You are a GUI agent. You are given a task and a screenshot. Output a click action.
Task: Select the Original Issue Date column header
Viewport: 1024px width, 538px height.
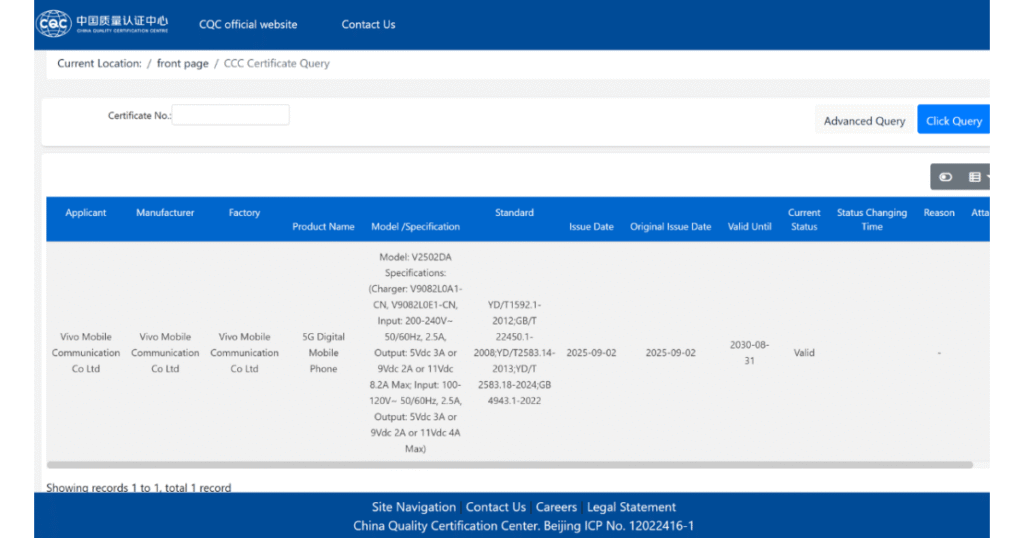tap(671, 227)
